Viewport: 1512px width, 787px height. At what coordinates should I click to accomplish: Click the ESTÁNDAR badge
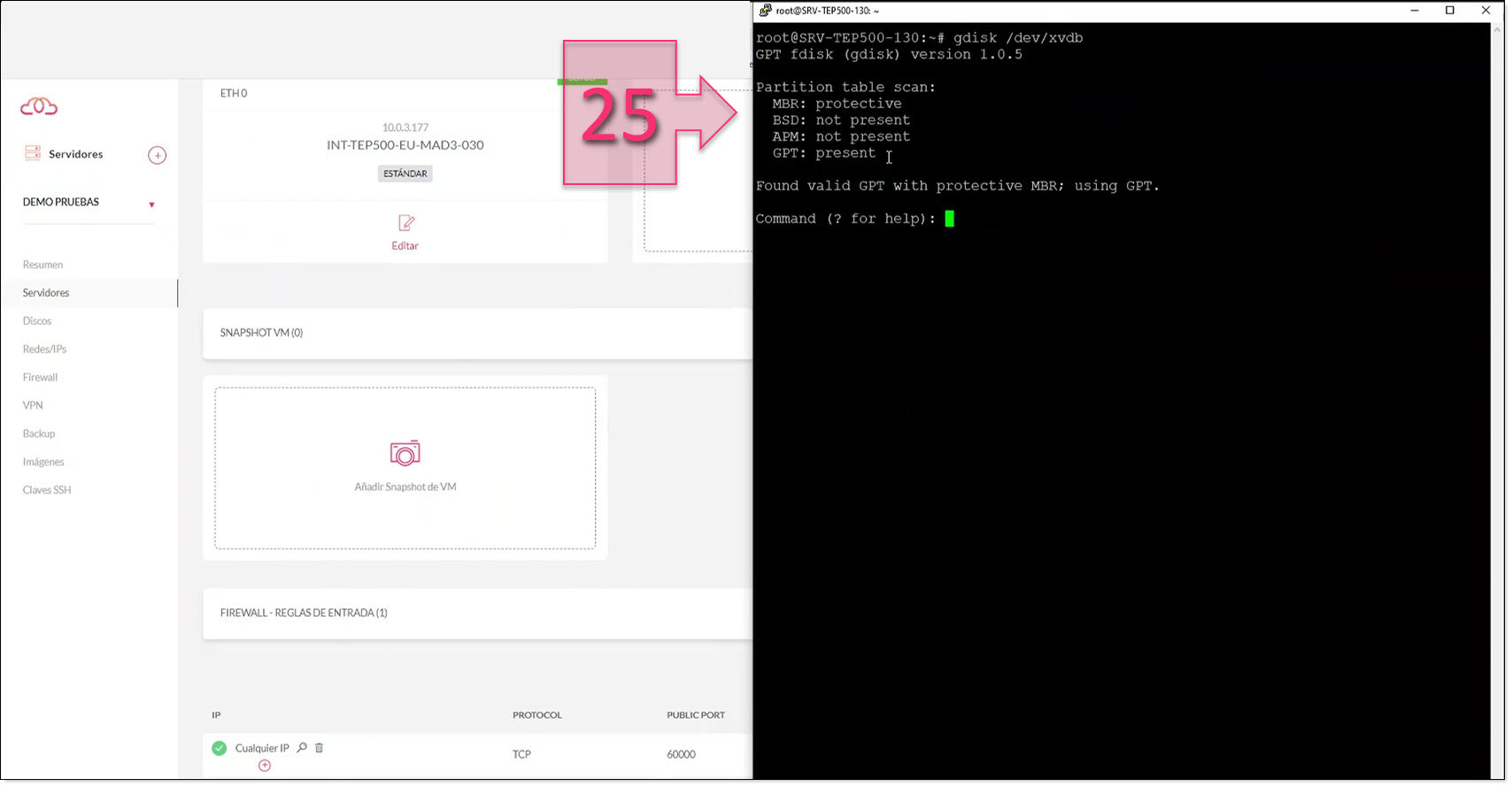(x=405, y=174)
